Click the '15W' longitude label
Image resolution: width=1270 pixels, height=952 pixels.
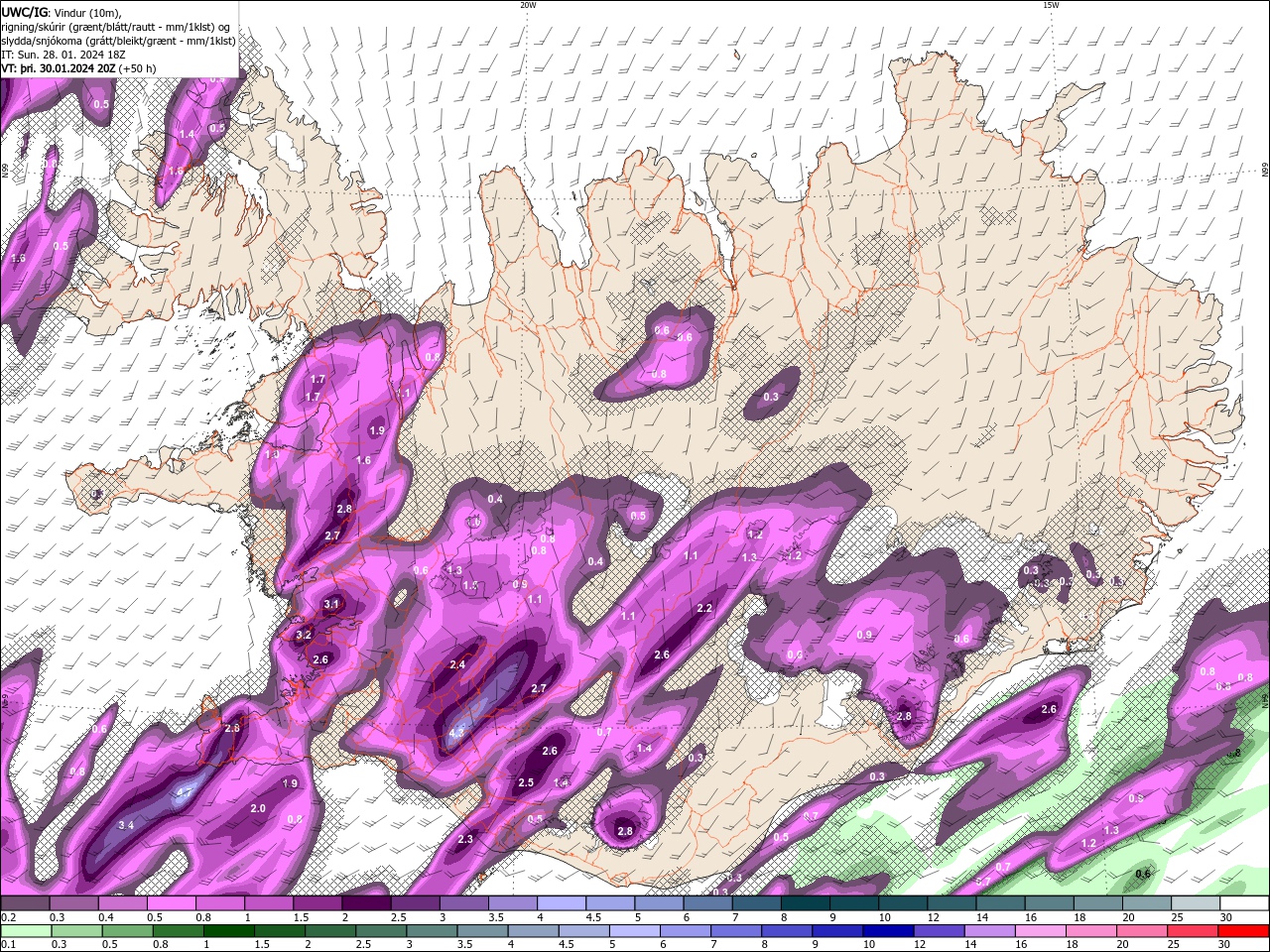pos(1051,5)
